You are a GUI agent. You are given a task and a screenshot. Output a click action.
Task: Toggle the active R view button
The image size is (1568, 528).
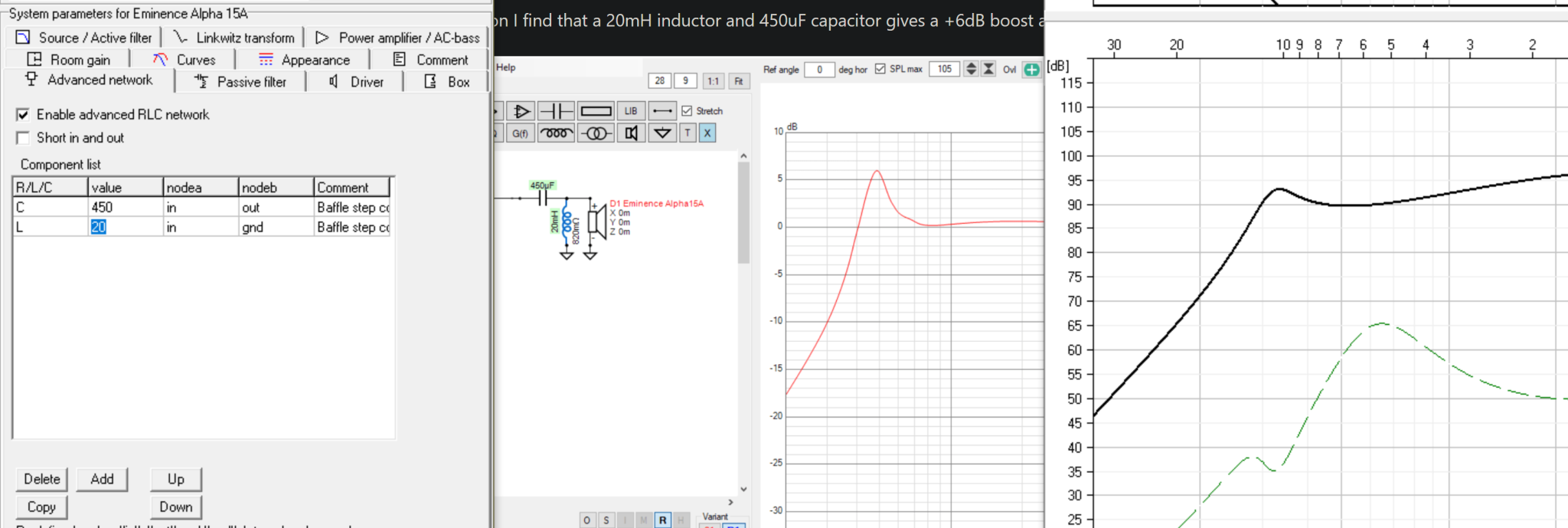662,520
